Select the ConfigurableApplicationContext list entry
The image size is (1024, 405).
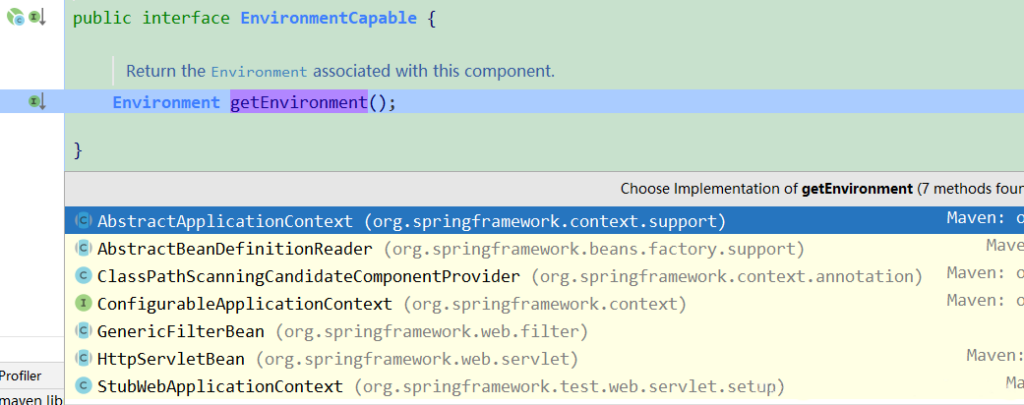coord(244,303)
